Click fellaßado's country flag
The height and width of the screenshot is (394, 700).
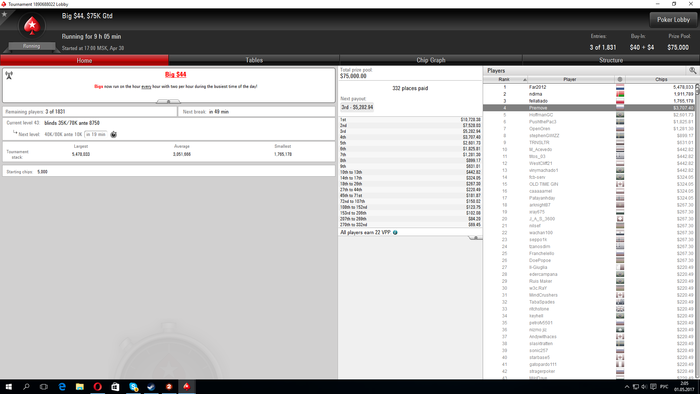click(x=620, y=101)
